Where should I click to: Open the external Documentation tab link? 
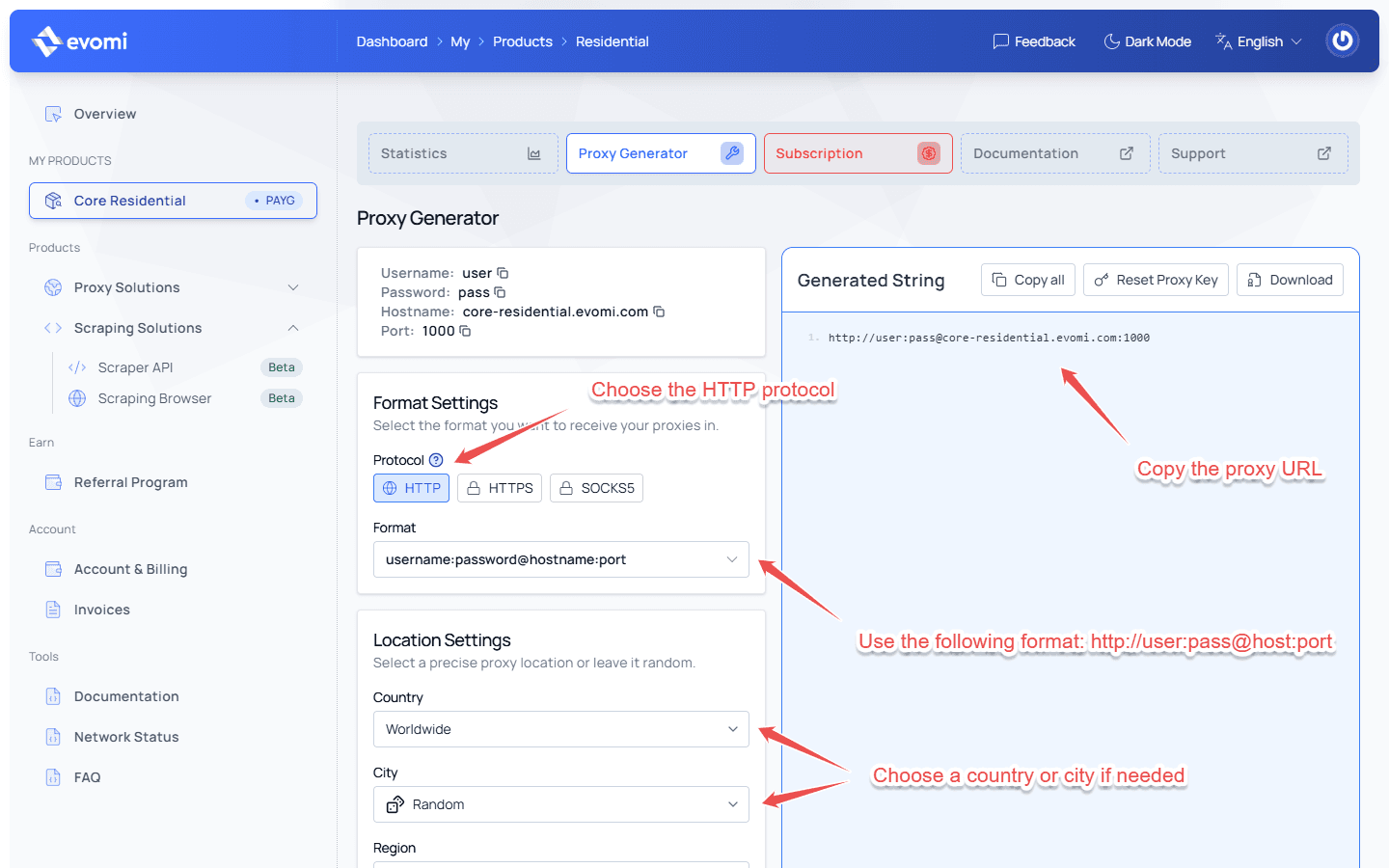(x=1054, y=153)
